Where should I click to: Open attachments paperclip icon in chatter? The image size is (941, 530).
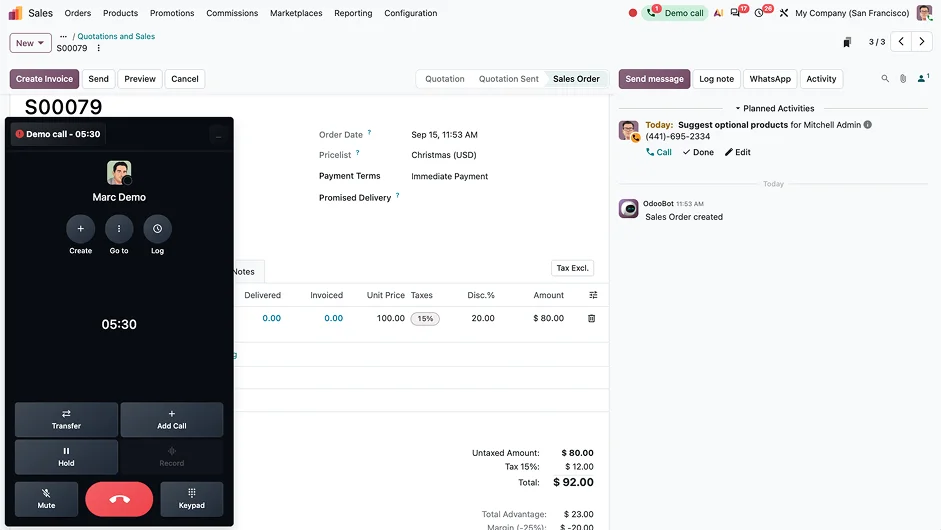pyautogui.click(x=903, y=79)
